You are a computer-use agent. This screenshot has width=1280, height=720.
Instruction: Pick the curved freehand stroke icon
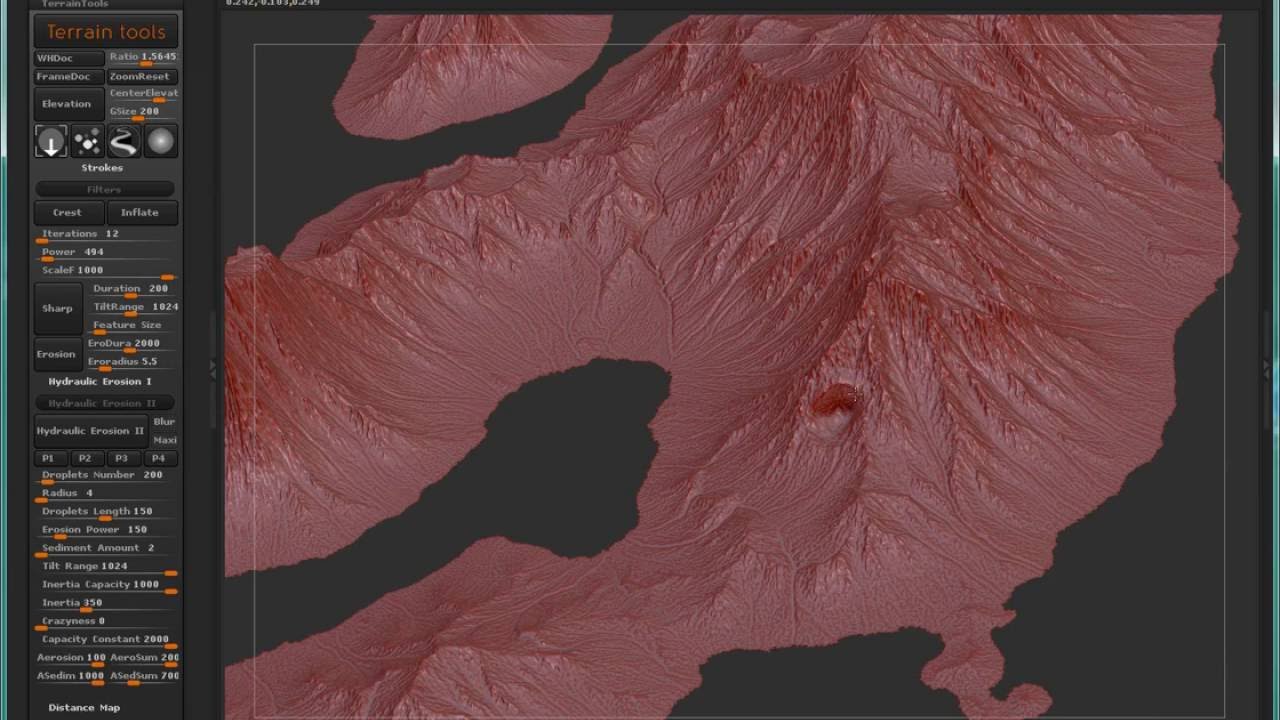(x=123, y=142)
